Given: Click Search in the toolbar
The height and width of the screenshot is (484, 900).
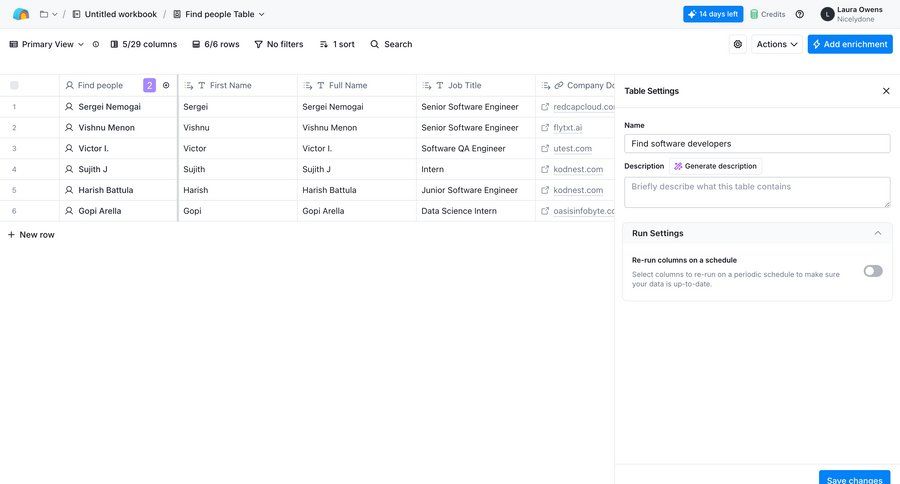Looking at the screenshot, I should [391, 44].
